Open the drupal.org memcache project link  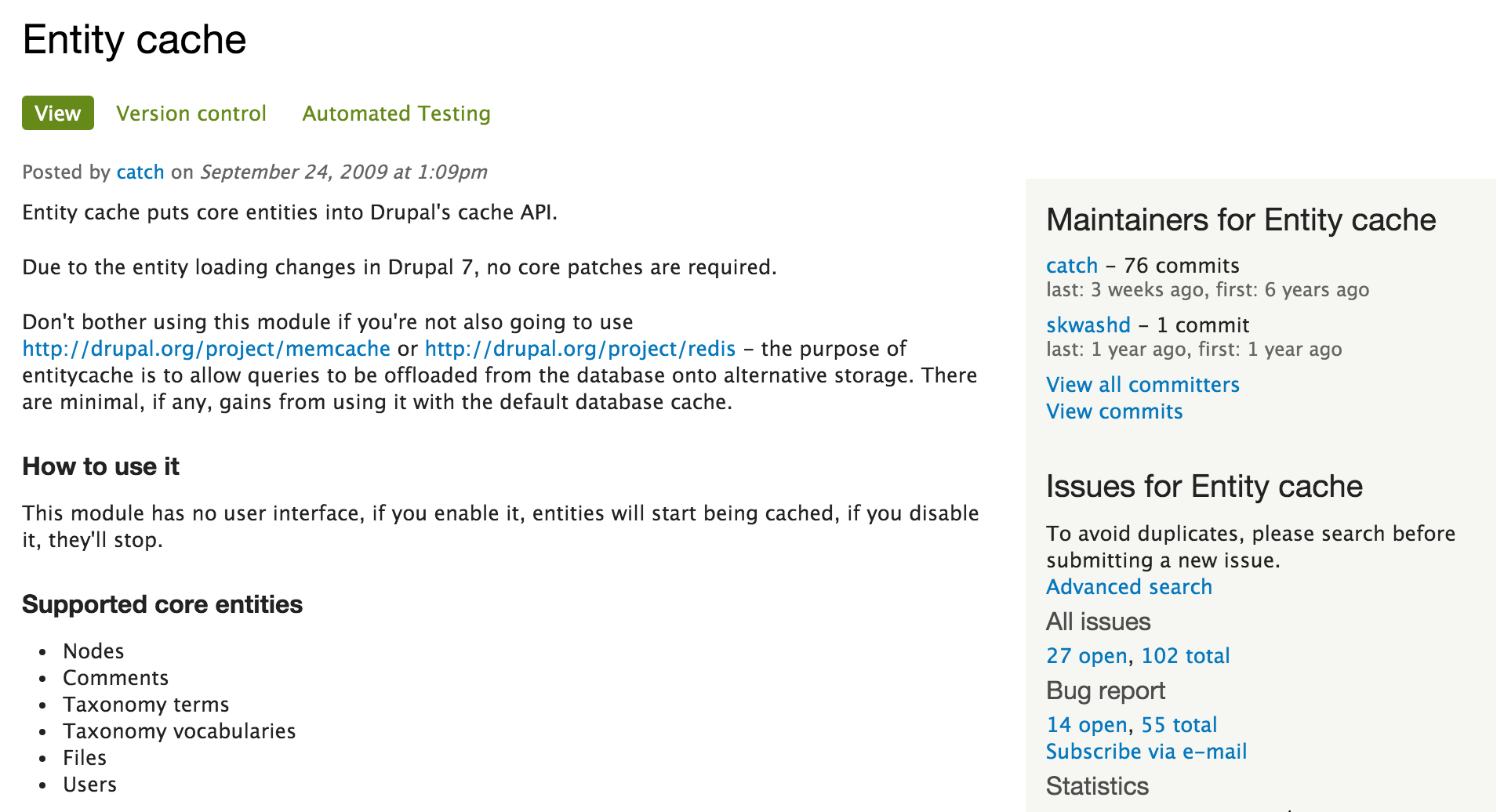click(x=206, y=349)
